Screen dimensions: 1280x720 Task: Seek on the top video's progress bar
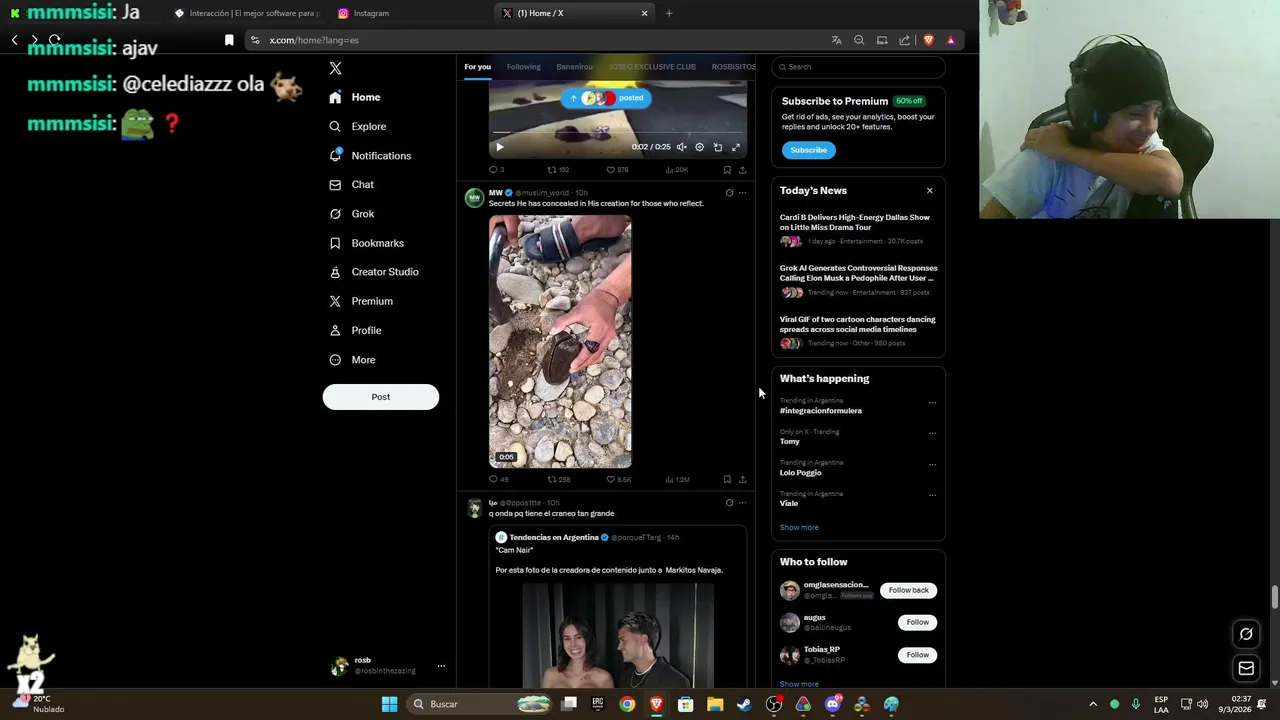click(x=617, y=132)
